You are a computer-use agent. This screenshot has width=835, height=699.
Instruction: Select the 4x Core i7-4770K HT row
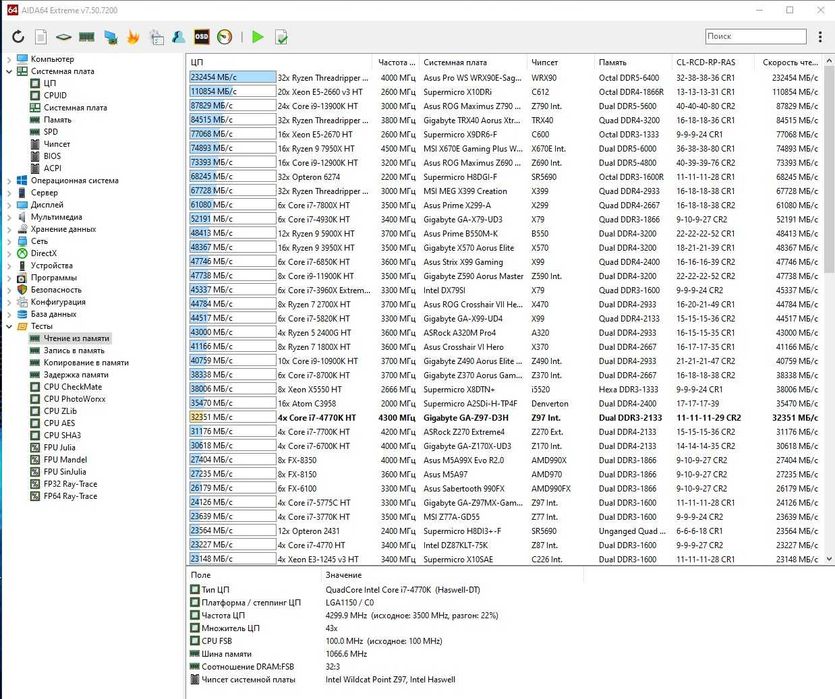[503, 418]
